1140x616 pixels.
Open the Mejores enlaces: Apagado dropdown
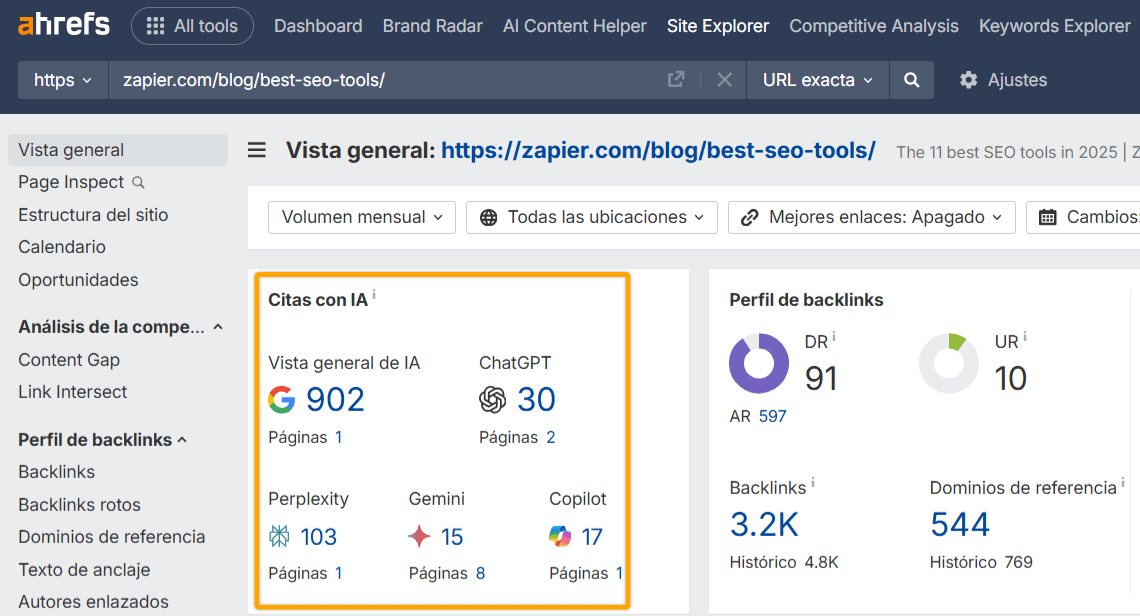click(870, 217)
